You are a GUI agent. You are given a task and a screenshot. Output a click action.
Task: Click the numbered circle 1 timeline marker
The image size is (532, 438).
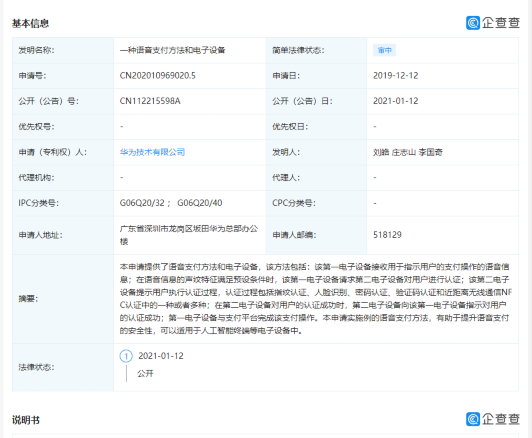point(126,356)
